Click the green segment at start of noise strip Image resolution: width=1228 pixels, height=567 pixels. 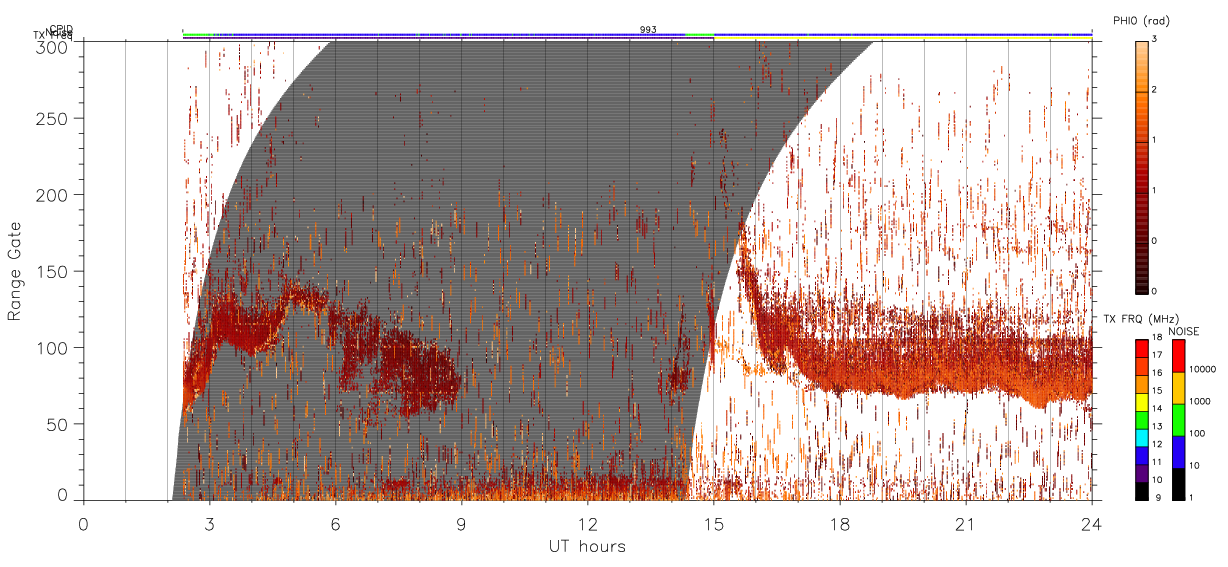[198, 34]
